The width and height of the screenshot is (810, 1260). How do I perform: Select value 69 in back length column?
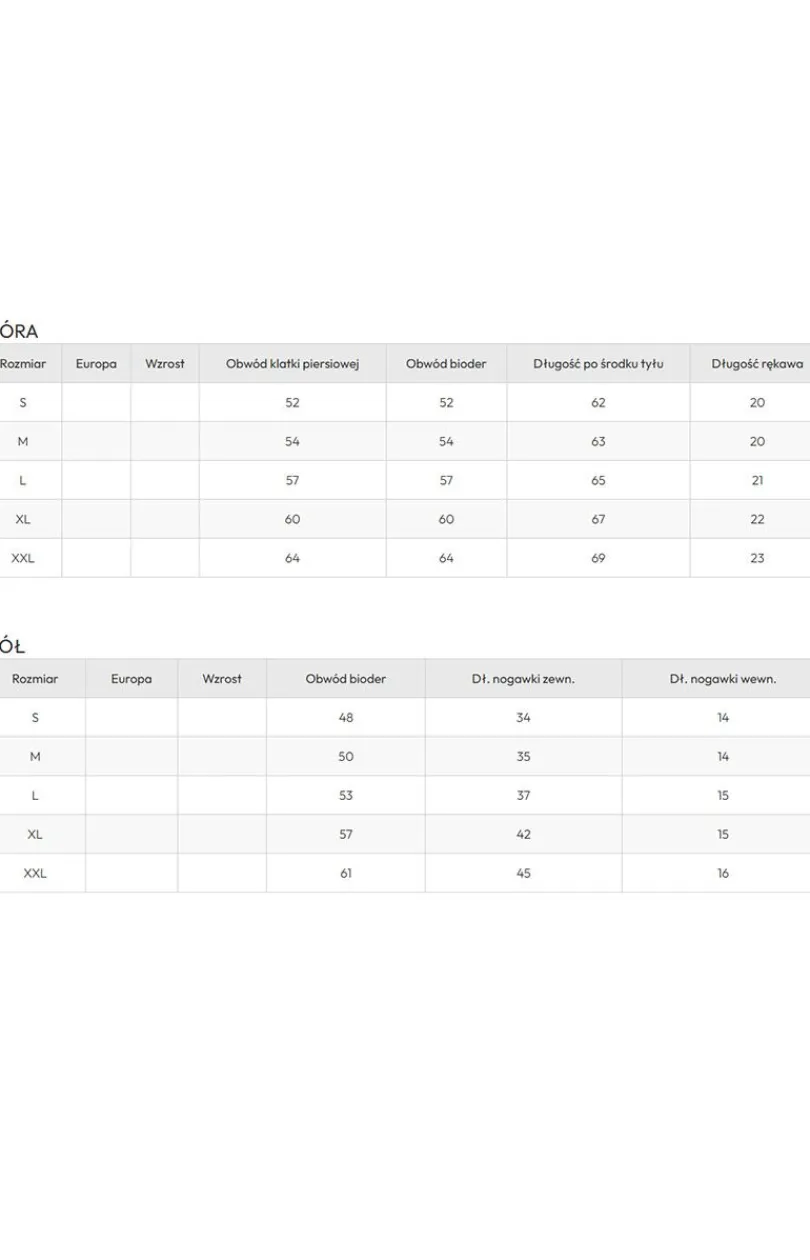[x=598, y=558]
